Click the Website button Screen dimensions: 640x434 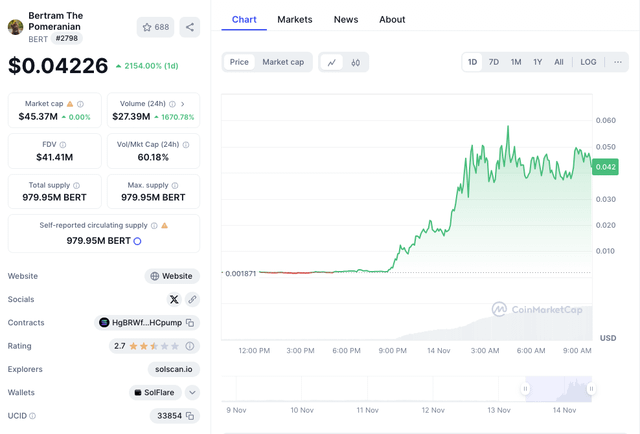coord(171,276)
